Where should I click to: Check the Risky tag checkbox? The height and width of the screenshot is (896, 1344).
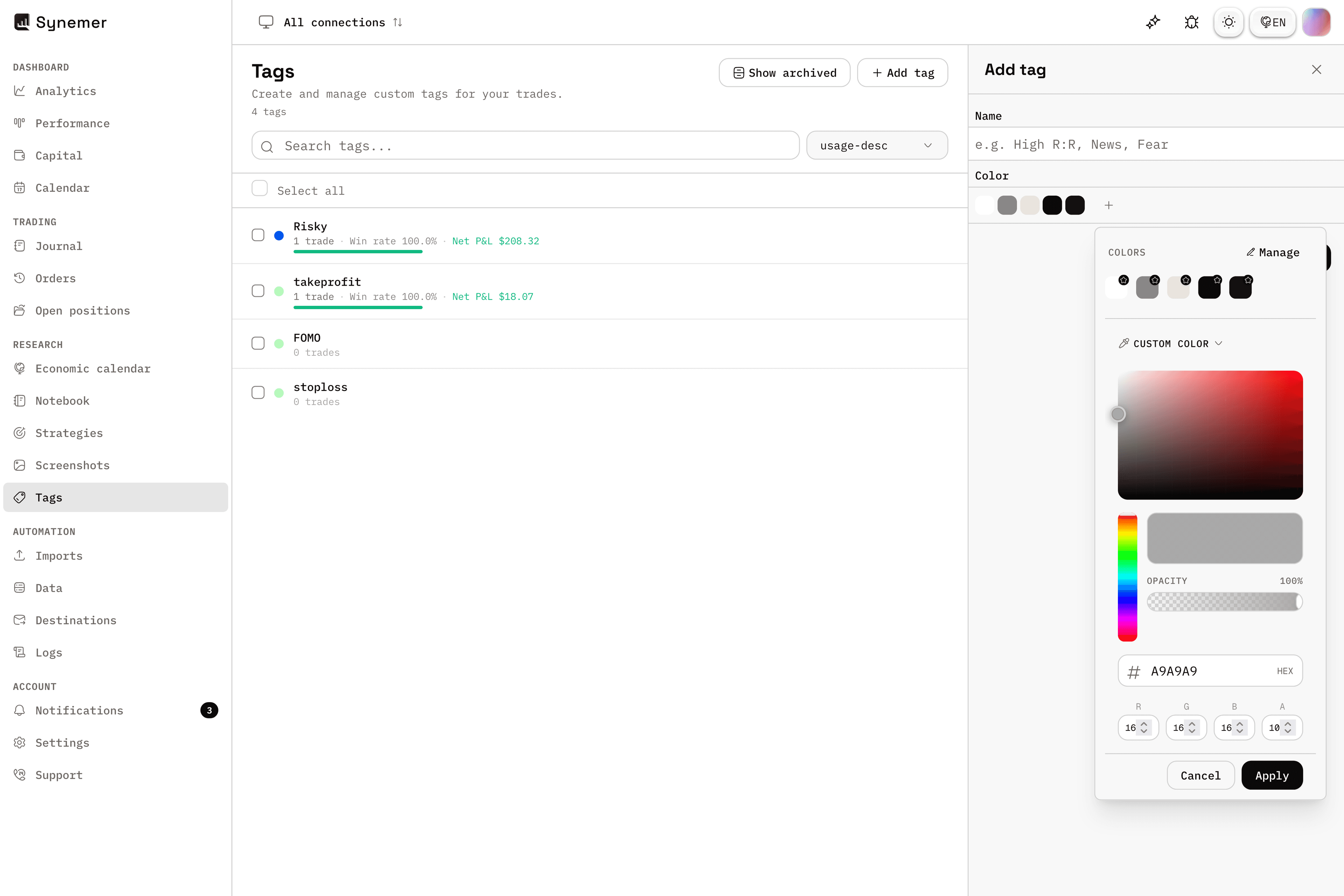258,235
